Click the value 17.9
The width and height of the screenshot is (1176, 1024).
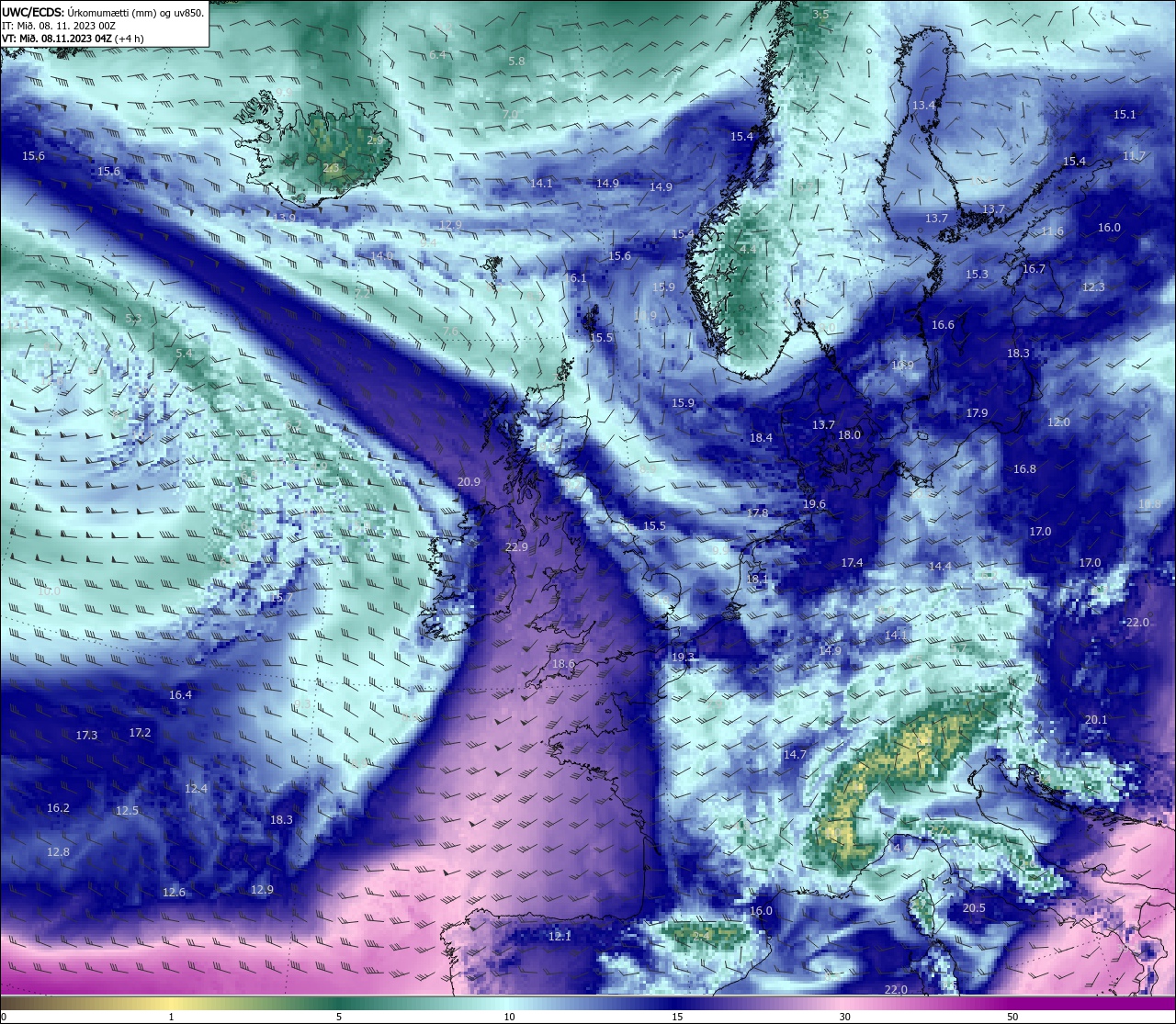click(977, 412)
